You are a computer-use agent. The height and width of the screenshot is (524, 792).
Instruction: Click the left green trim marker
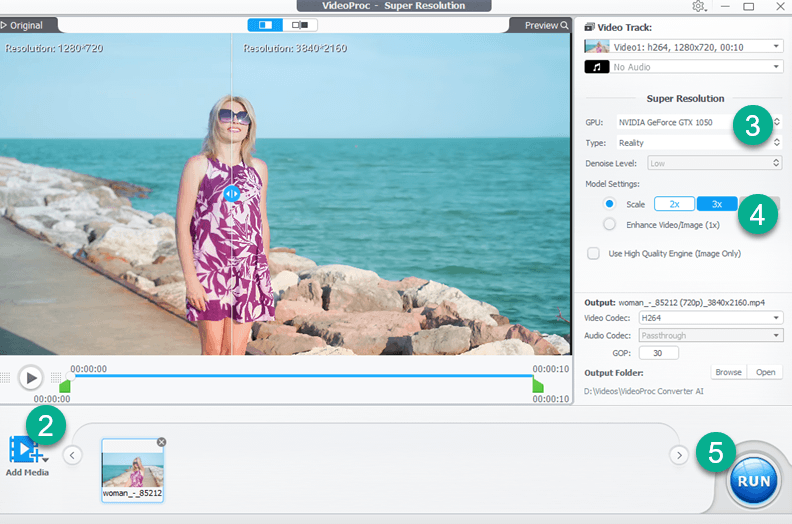point(65,387)
